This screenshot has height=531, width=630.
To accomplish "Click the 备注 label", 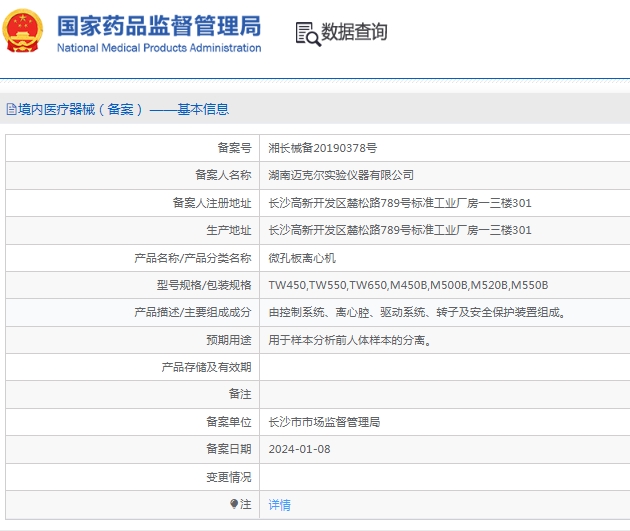I will [x=240, y=394].
